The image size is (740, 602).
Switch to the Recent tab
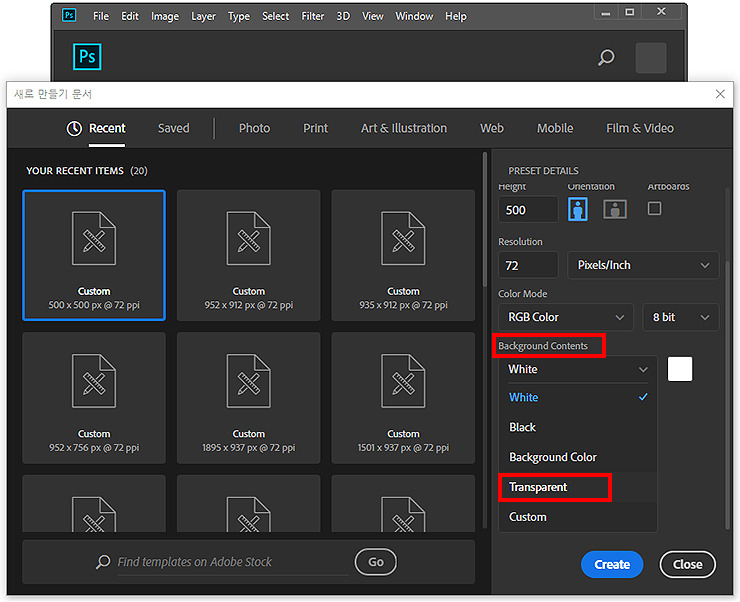pos(107,128)
